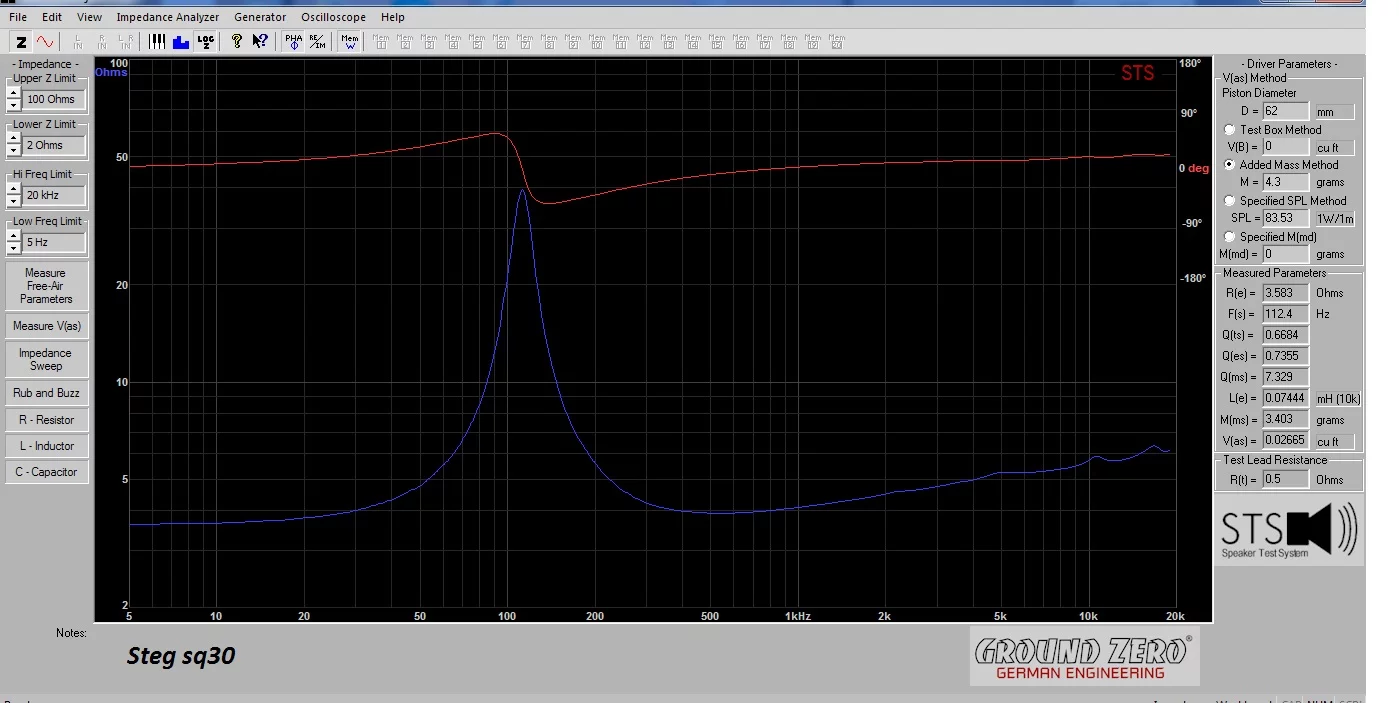Click the blue histogram toolbar icon
The height and width of the screenshot is (703, 1399).
tap(181, 42)
